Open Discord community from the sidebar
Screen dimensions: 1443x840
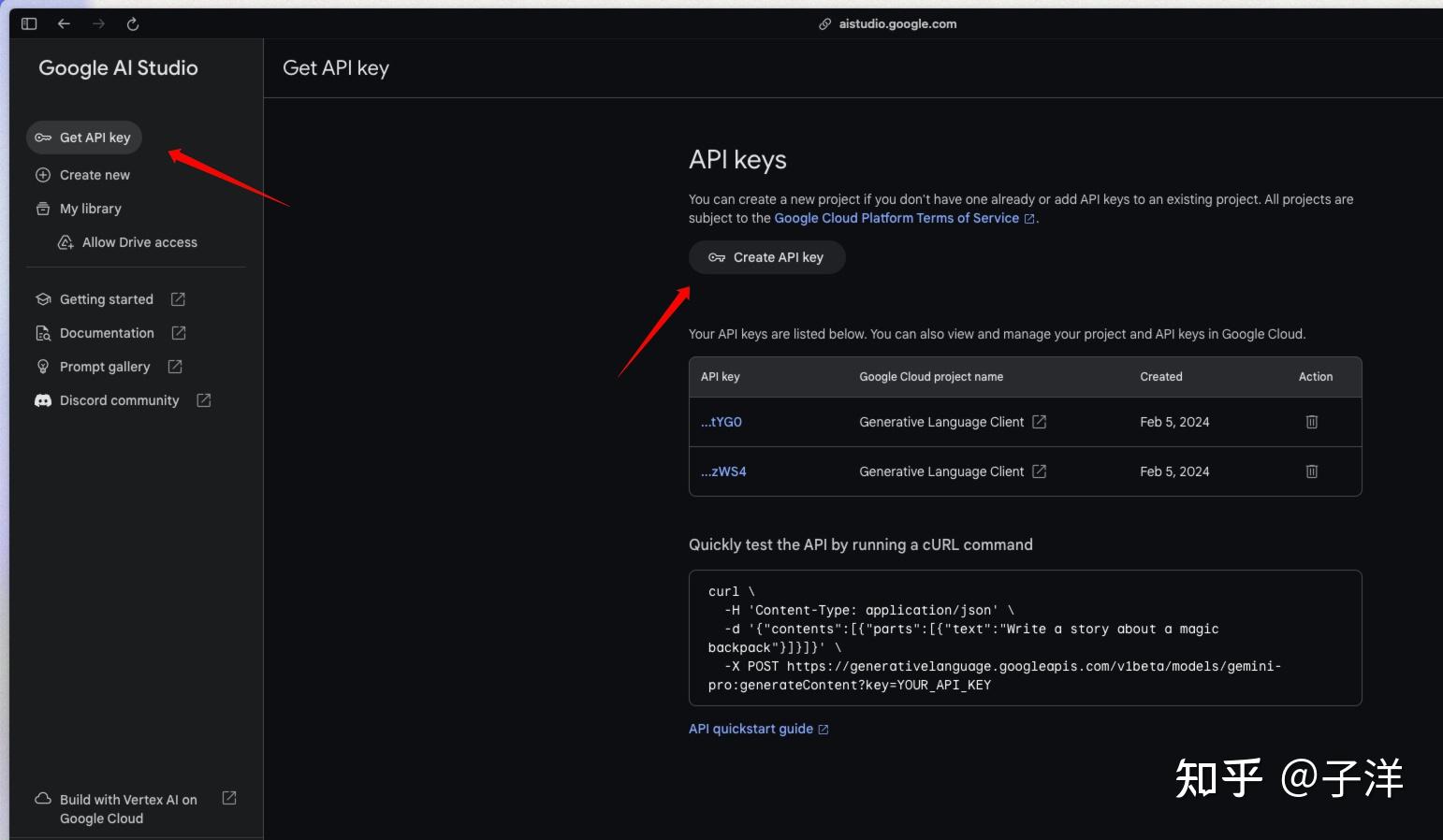click(x=119, y=400)
